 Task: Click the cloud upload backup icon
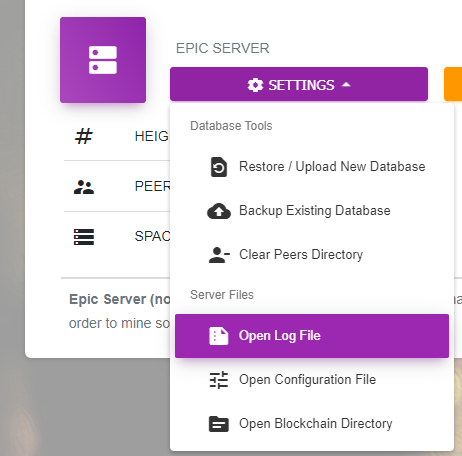tap(219, 211)
